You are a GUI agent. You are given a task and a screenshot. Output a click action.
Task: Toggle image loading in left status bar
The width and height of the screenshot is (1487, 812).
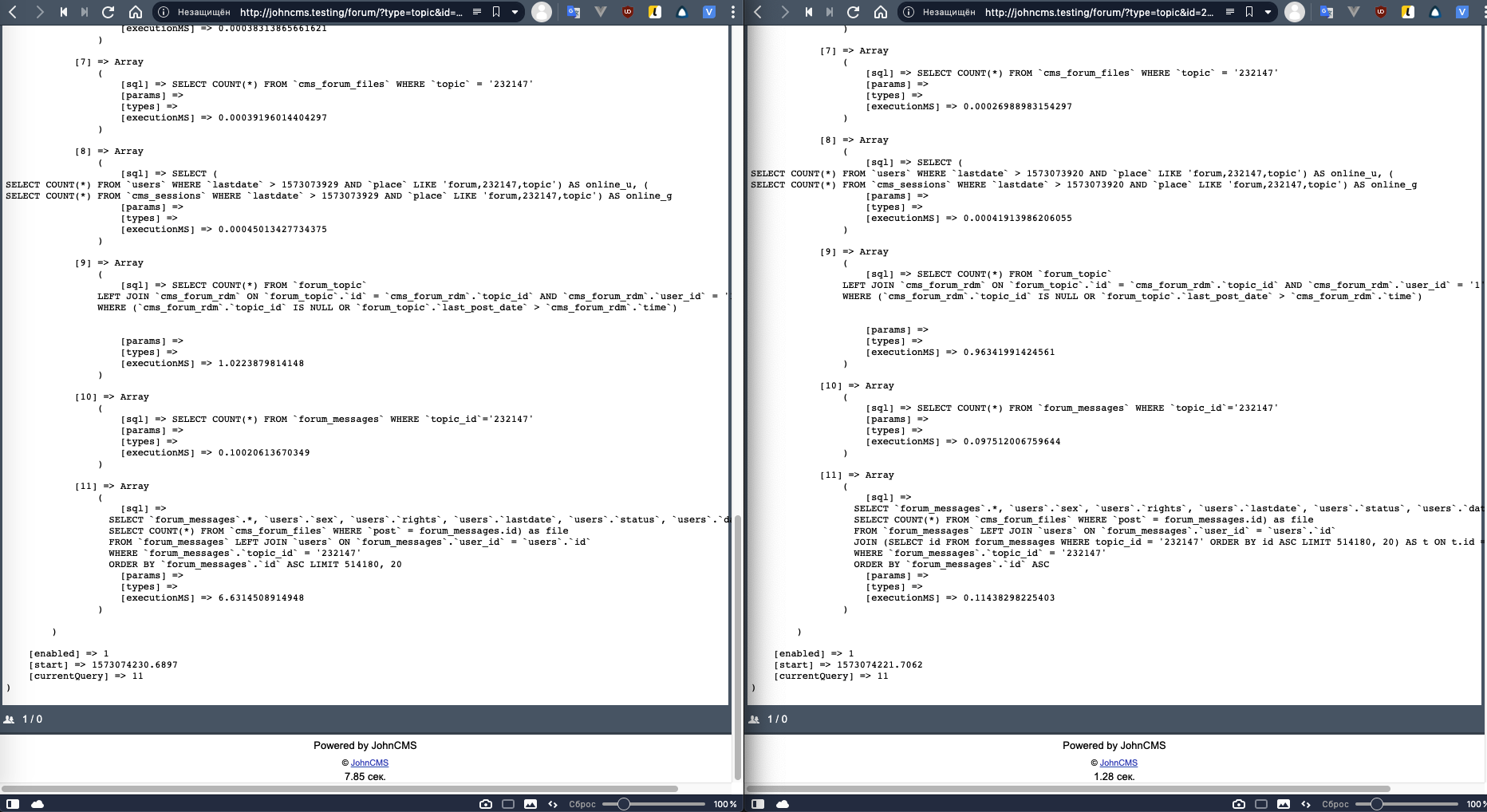pyautogui.click(x=531, y=804)
